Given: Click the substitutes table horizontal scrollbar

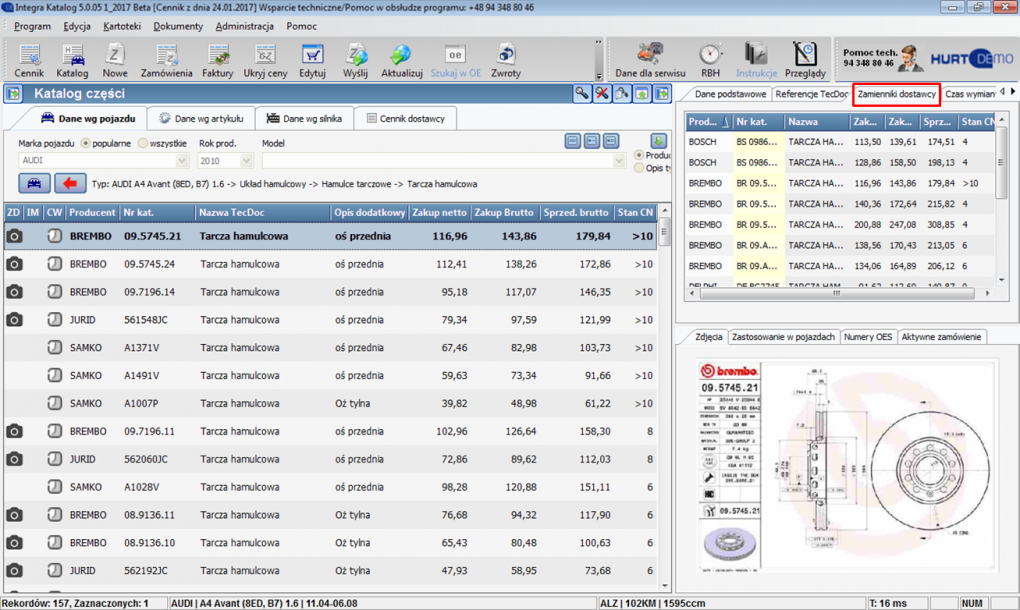Looking at the screenshot, I should [x=839, y=294].
